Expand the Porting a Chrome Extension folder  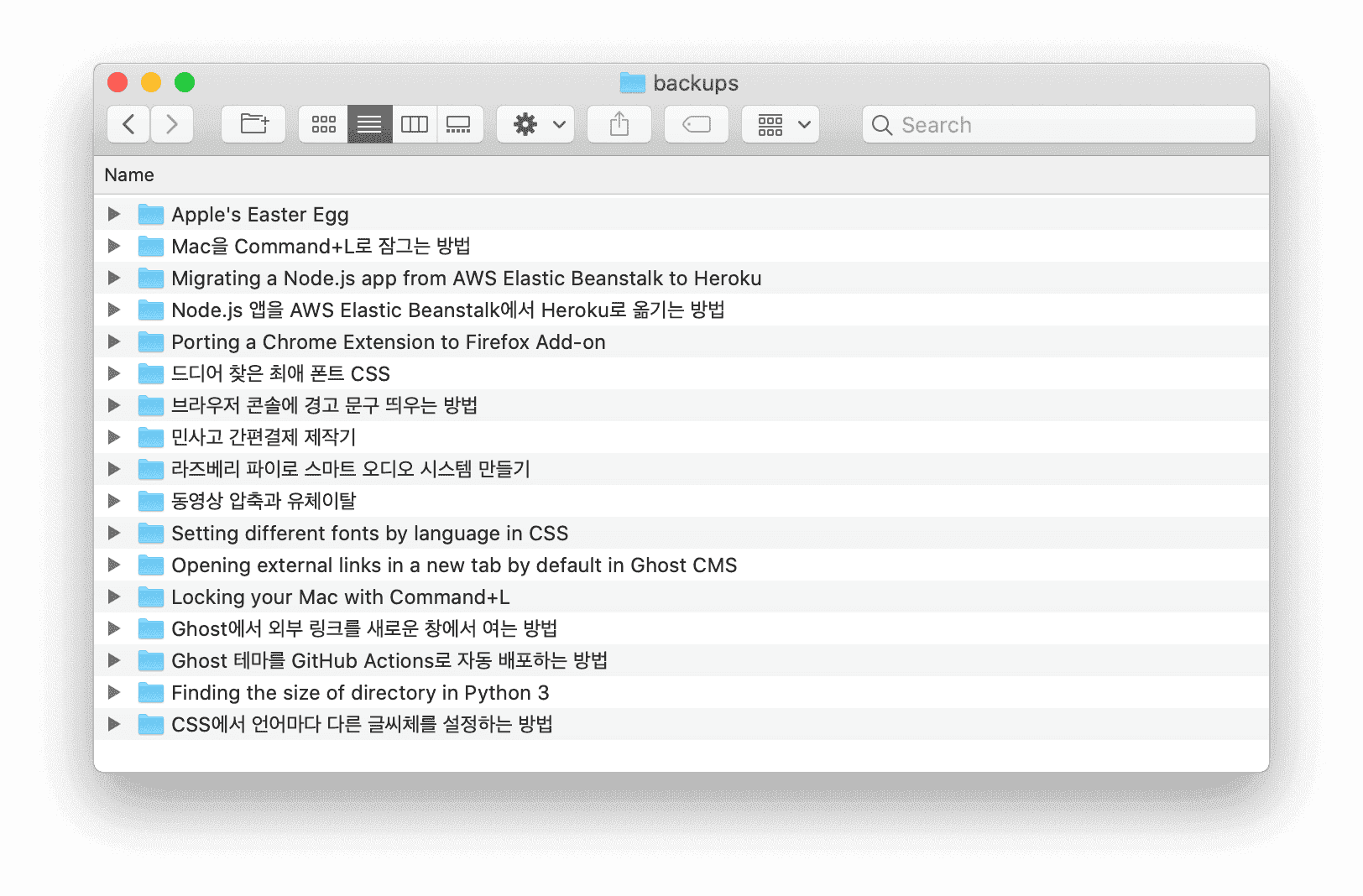(114, 341)
